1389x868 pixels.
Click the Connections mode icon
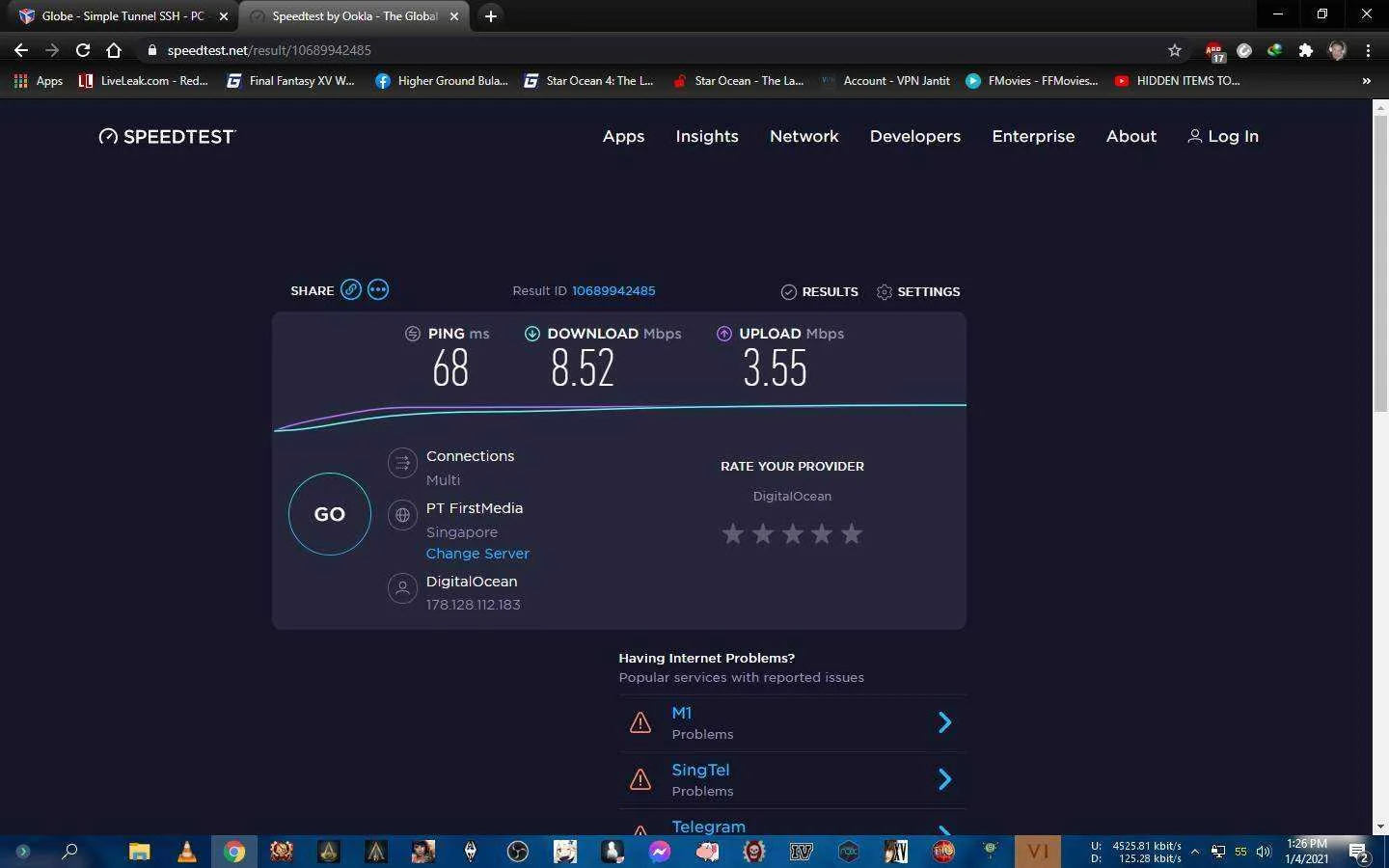(402, 463)
